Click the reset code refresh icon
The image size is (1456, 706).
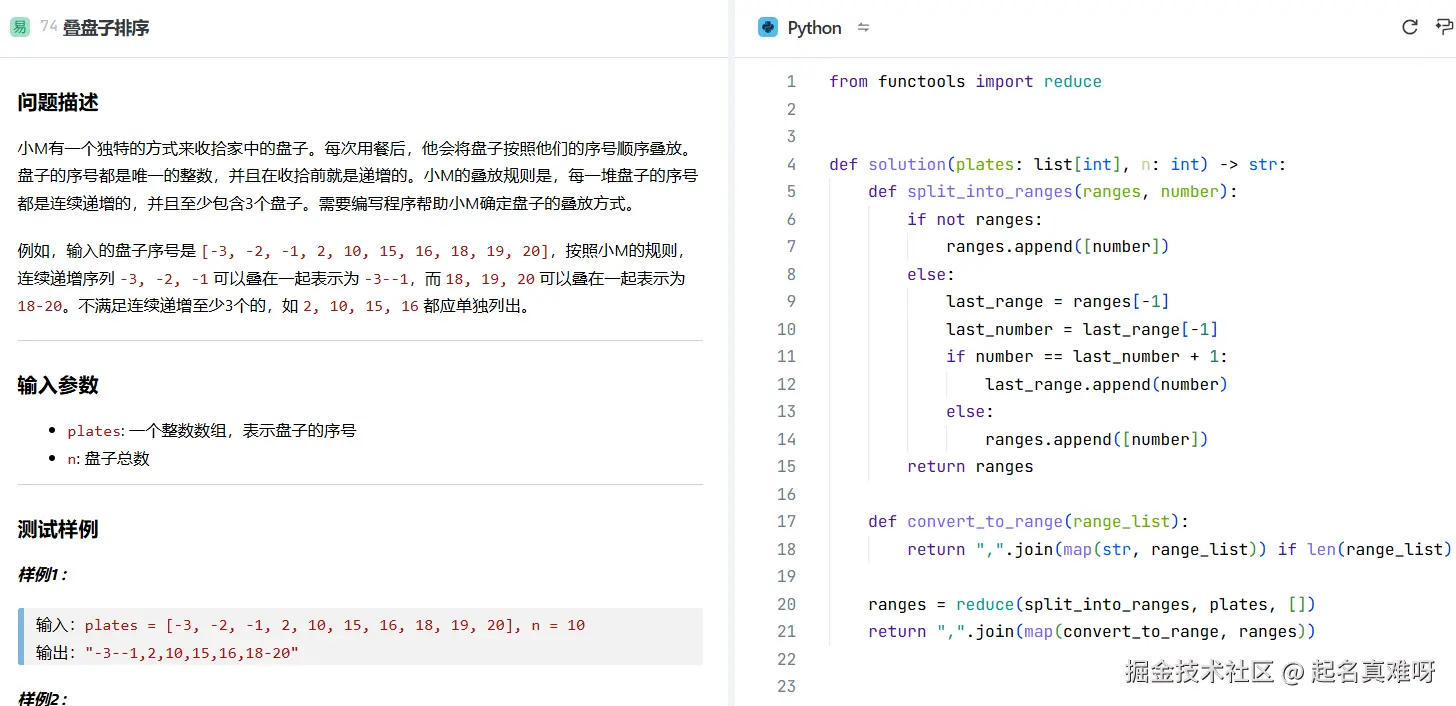[x=1409, y=27]
